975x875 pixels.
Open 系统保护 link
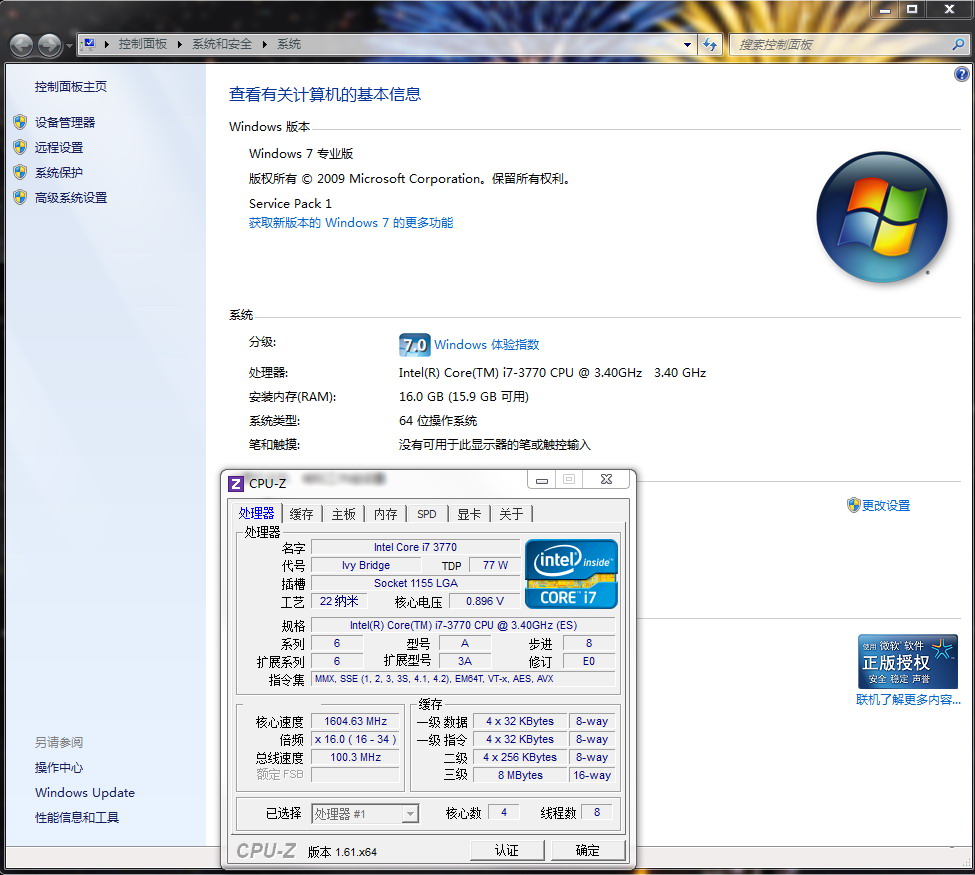58,172
